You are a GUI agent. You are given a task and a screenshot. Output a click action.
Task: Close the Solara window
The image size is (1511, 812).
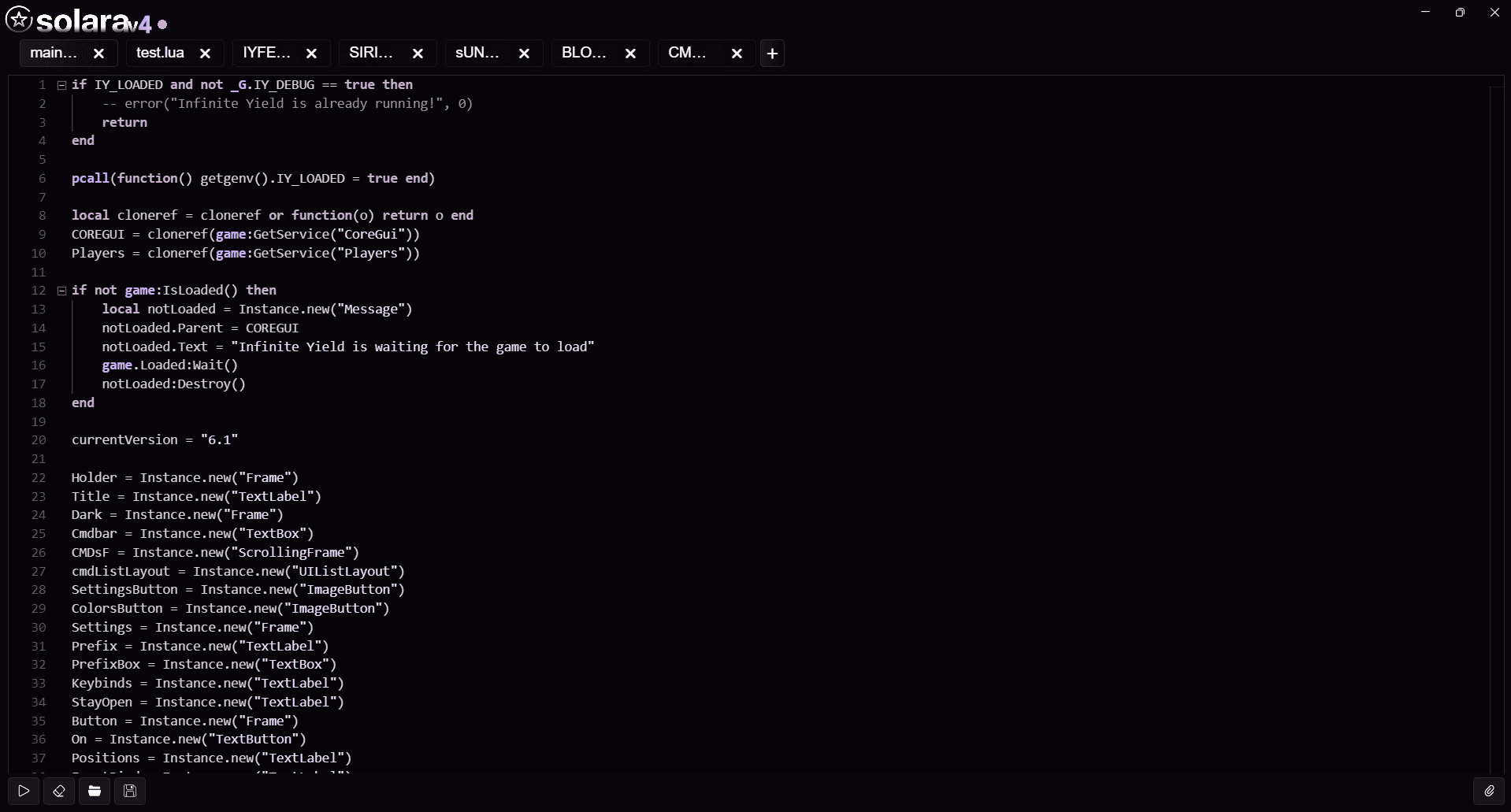1494,12
